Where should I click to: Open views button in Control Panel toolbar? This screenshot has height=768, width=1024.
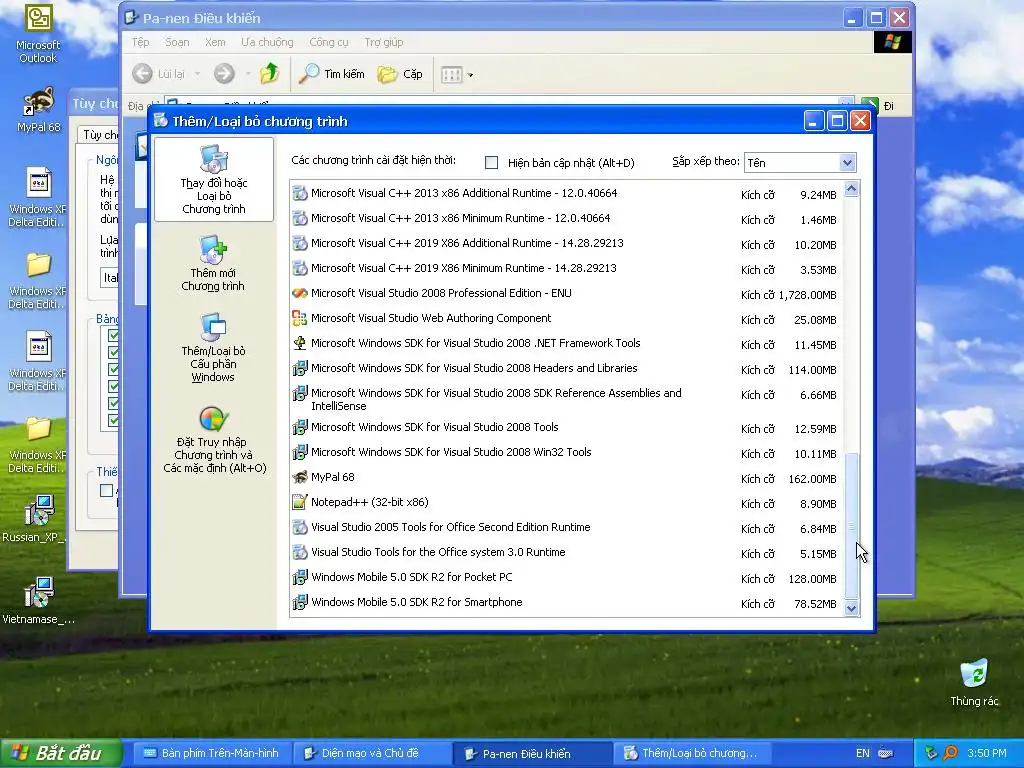click(x=456, y=74)
